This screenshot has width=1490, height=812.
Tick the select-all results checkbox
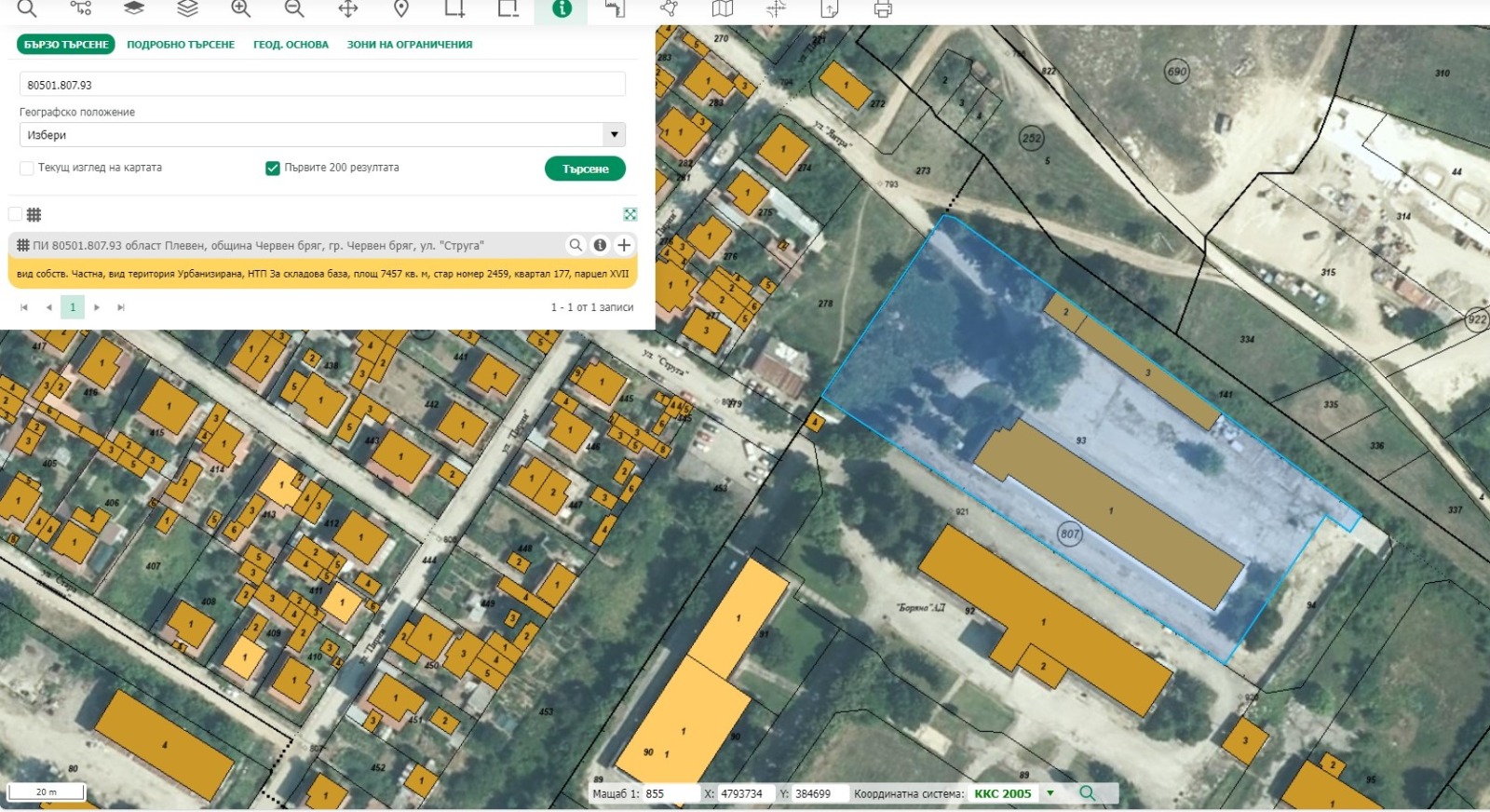tap(15, 214)
